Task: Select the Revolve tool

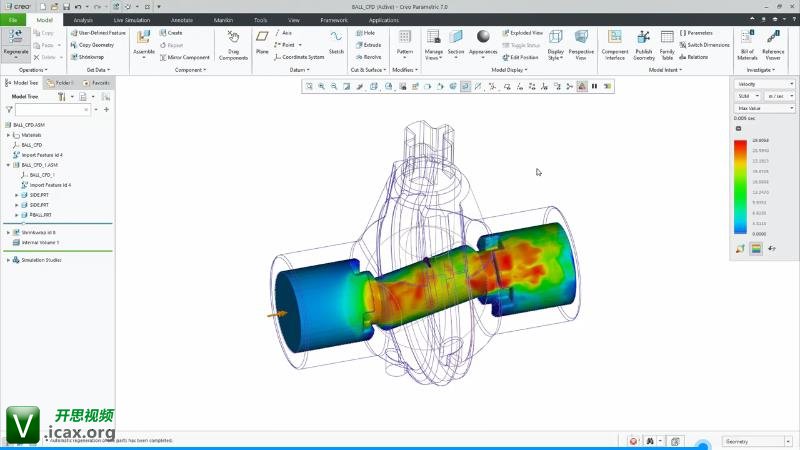Action: pyautogui.click(x=368, y=57)
